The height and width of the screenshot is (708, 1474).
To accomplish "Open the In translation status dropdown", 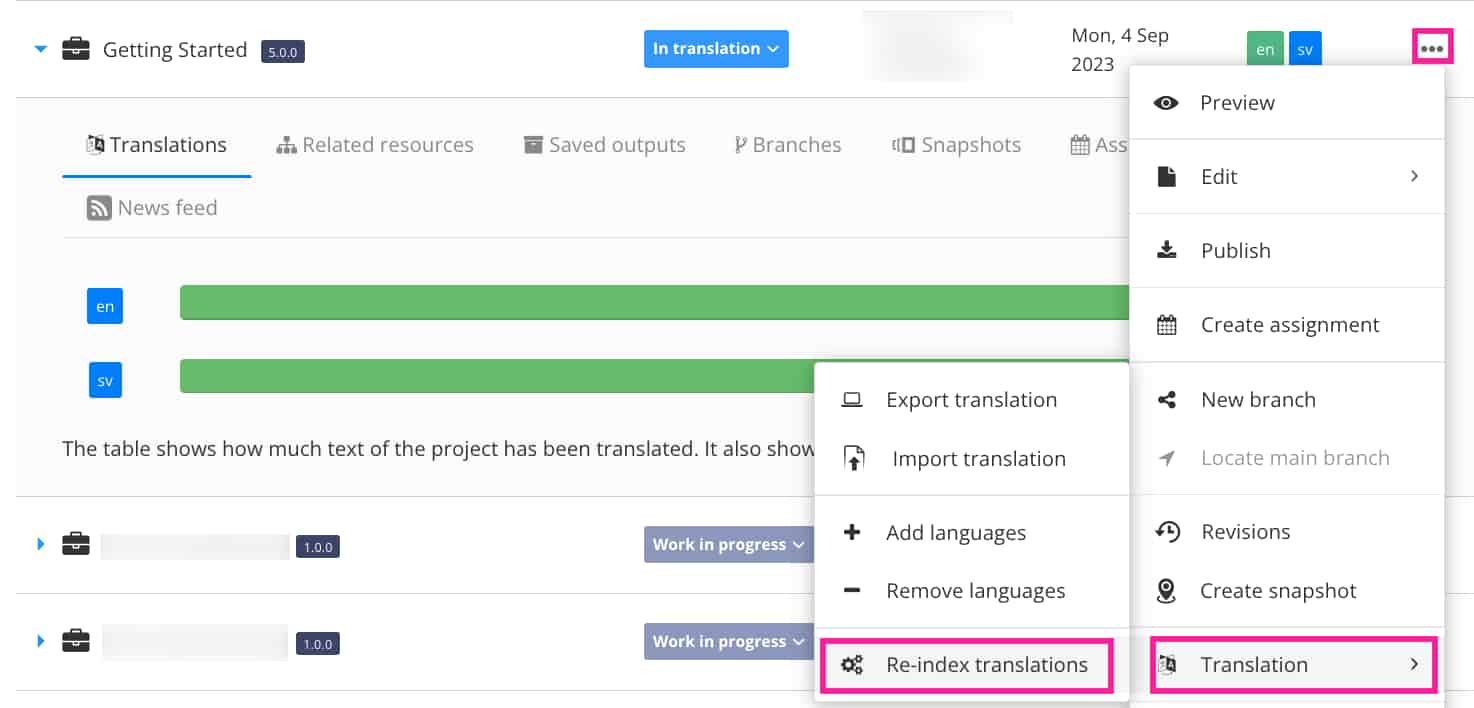I will click(x=716, y=48).
